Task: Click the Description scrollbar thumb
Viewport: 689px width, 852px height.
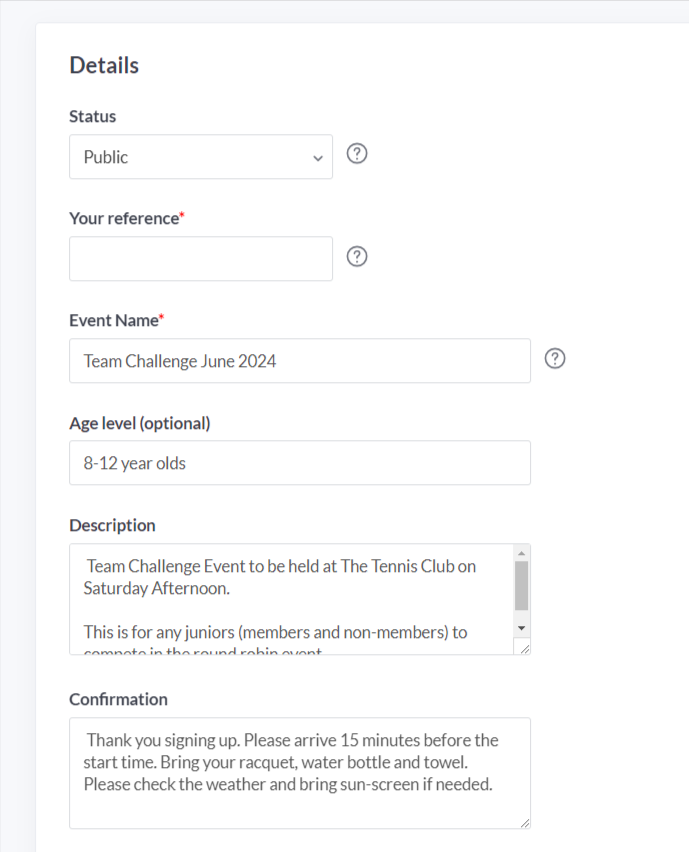Action: [x=522, y=586]
